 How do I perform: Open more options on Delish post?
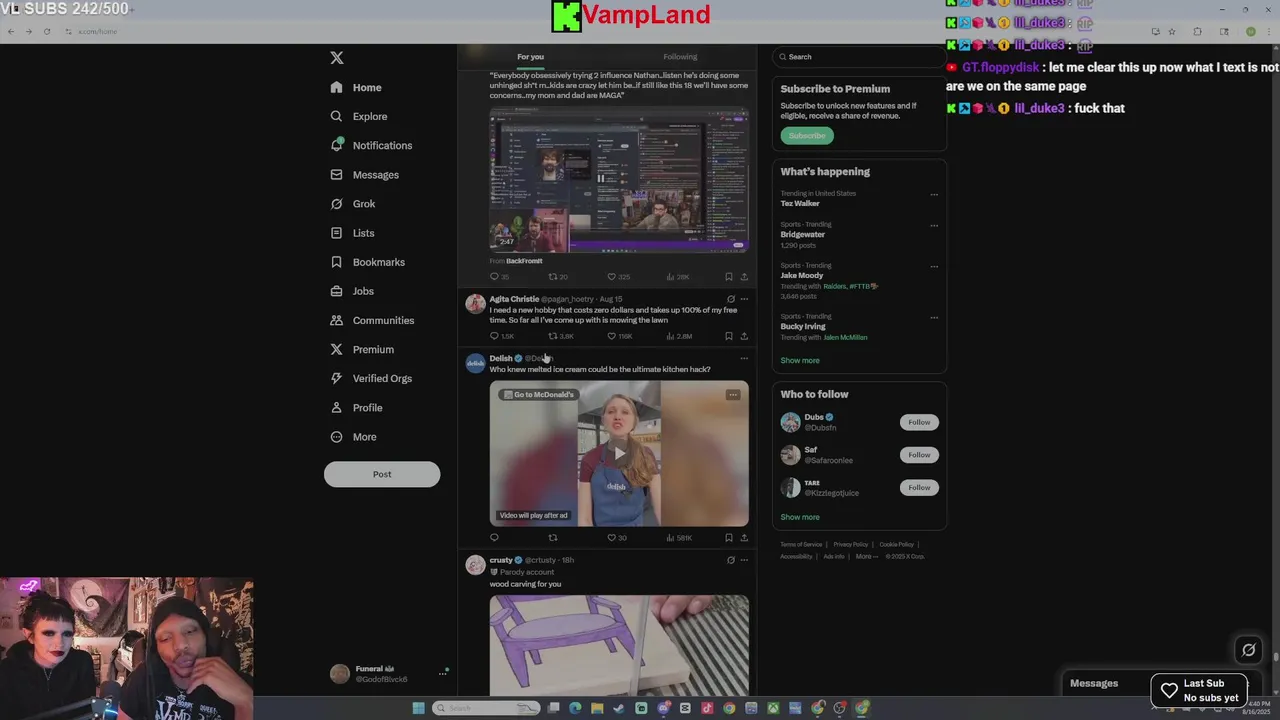click(744, 358)
